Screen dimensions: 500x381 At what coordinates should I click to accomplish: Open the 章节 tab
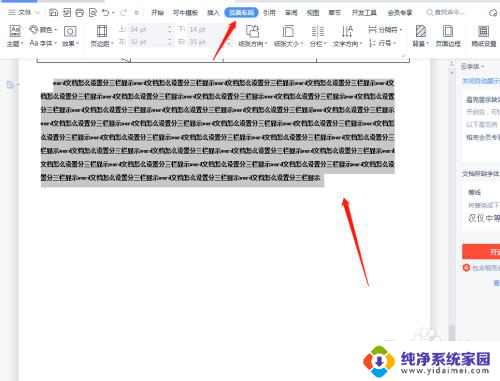click(334, 13)
